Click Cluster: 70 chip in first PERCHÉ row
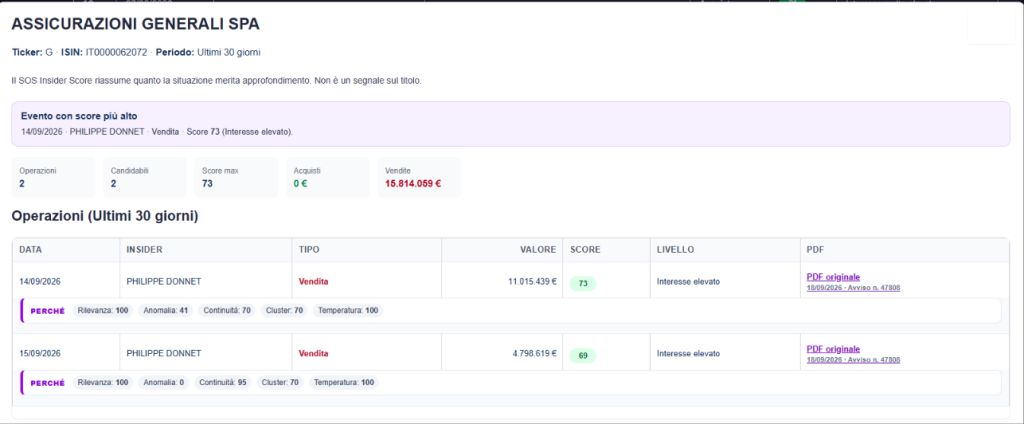Viewport: 1024px width, 424px height. coord(285,310)
